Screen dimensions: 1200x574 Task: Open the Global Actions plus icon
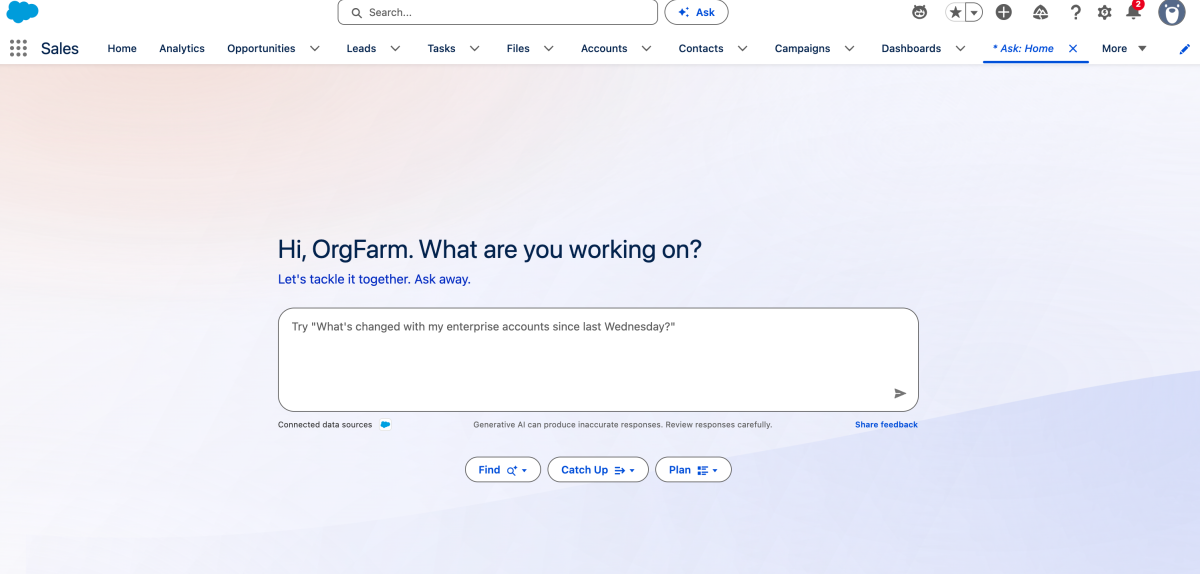[x=1004, y=12]
